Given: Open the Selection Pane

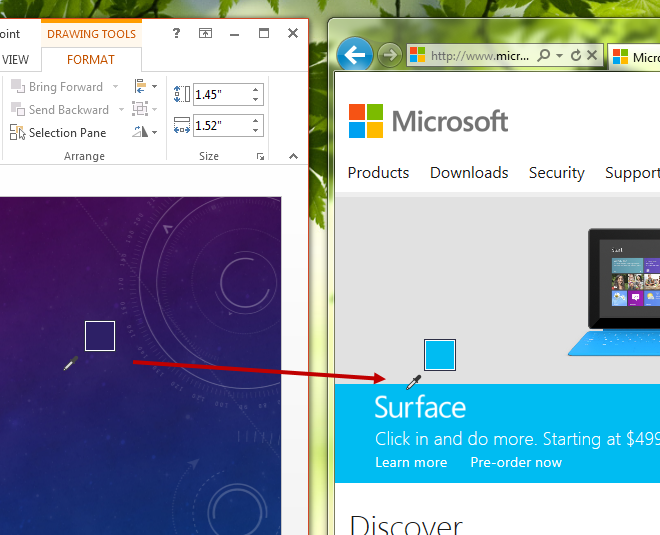Looking at the screenshot, I should [x=58, y=132].
